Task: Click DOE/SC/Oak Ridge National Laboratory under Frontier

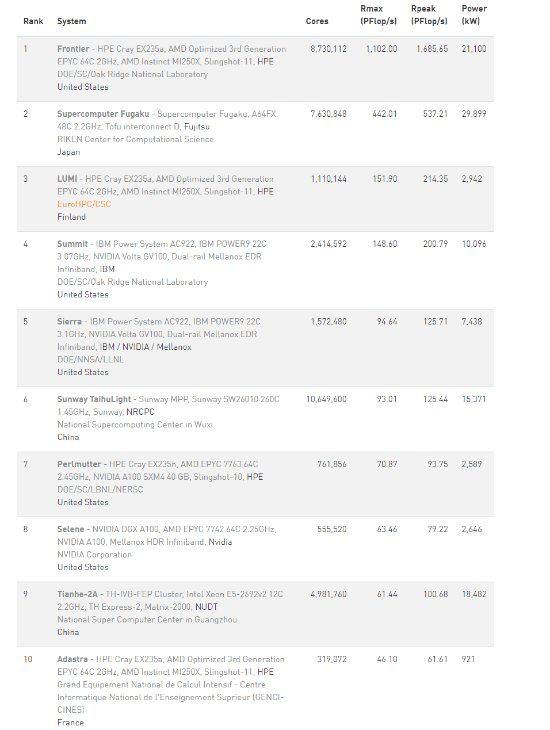Action: tap(132, 74)
